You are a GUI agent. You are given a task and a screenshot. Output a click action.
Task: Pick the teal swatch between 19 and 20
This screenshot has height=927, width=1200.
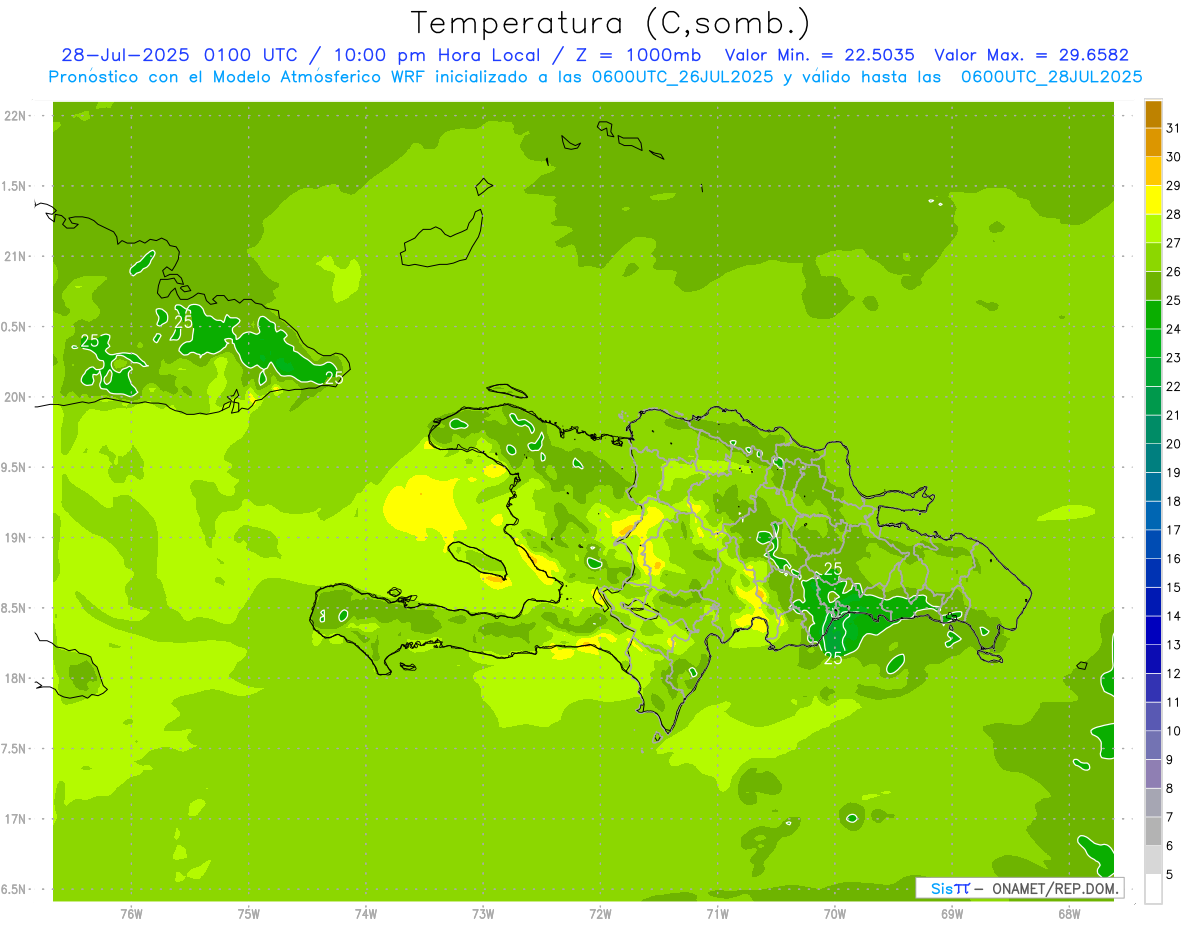1153,458
